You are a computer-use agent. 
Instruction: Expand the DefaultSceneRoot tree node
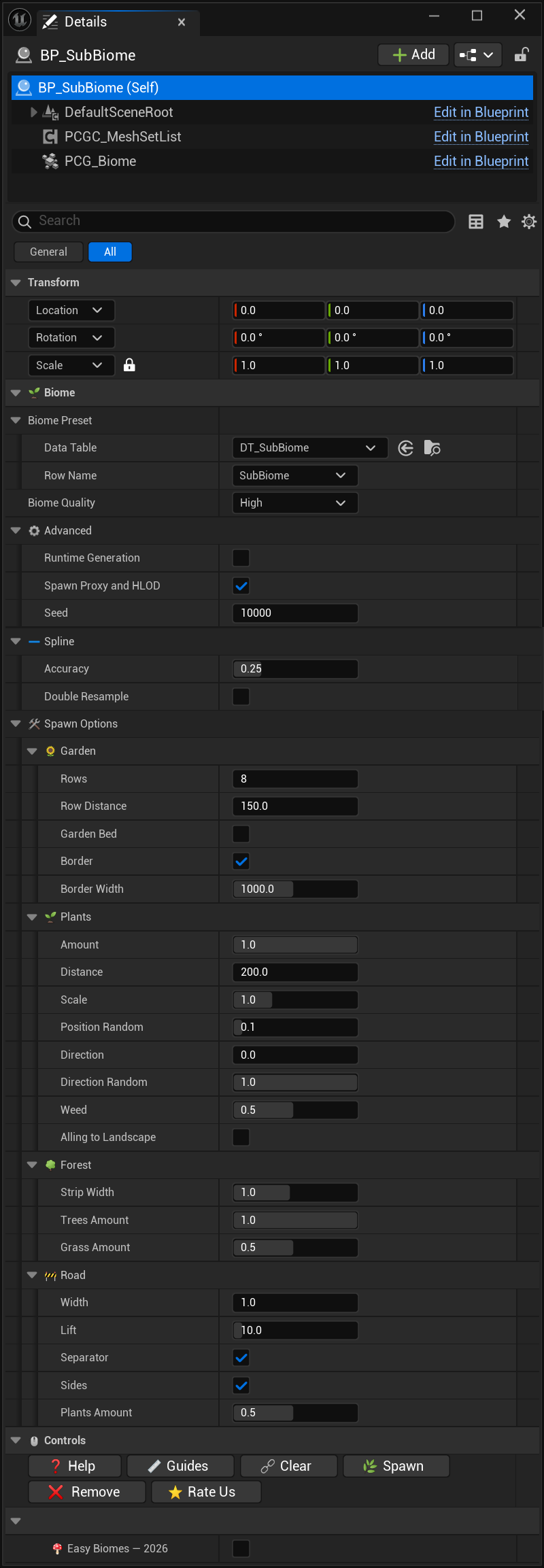[x=34, y=112]
